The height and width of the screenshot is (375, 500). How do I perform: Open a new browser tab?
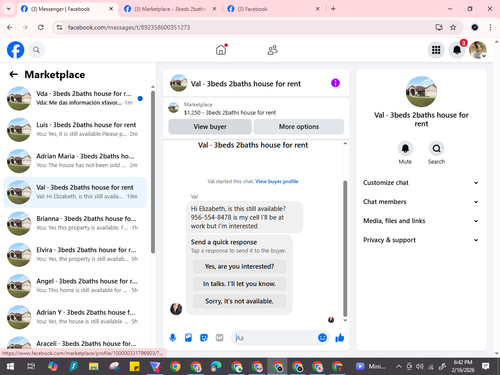click(x=333, y=9)
